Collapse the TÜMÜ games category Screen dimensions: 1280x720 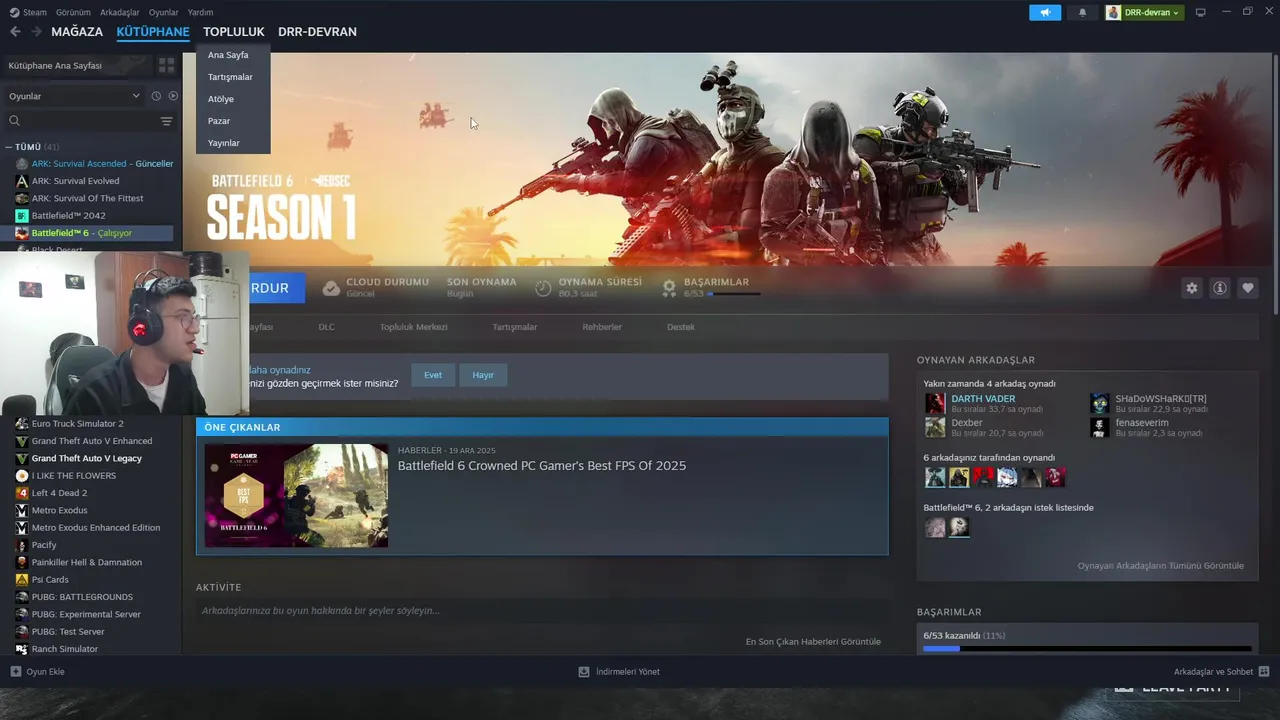pyautogui.click(x=9, y=147)
